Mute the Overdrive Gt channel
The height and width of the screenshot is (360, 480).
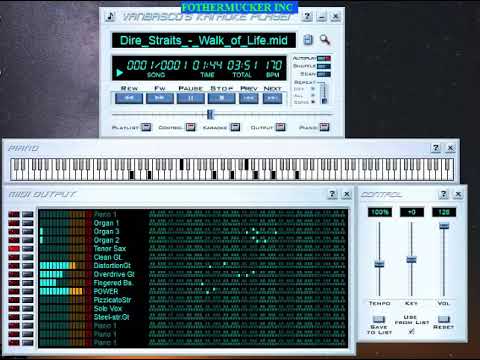click(14, 274)
